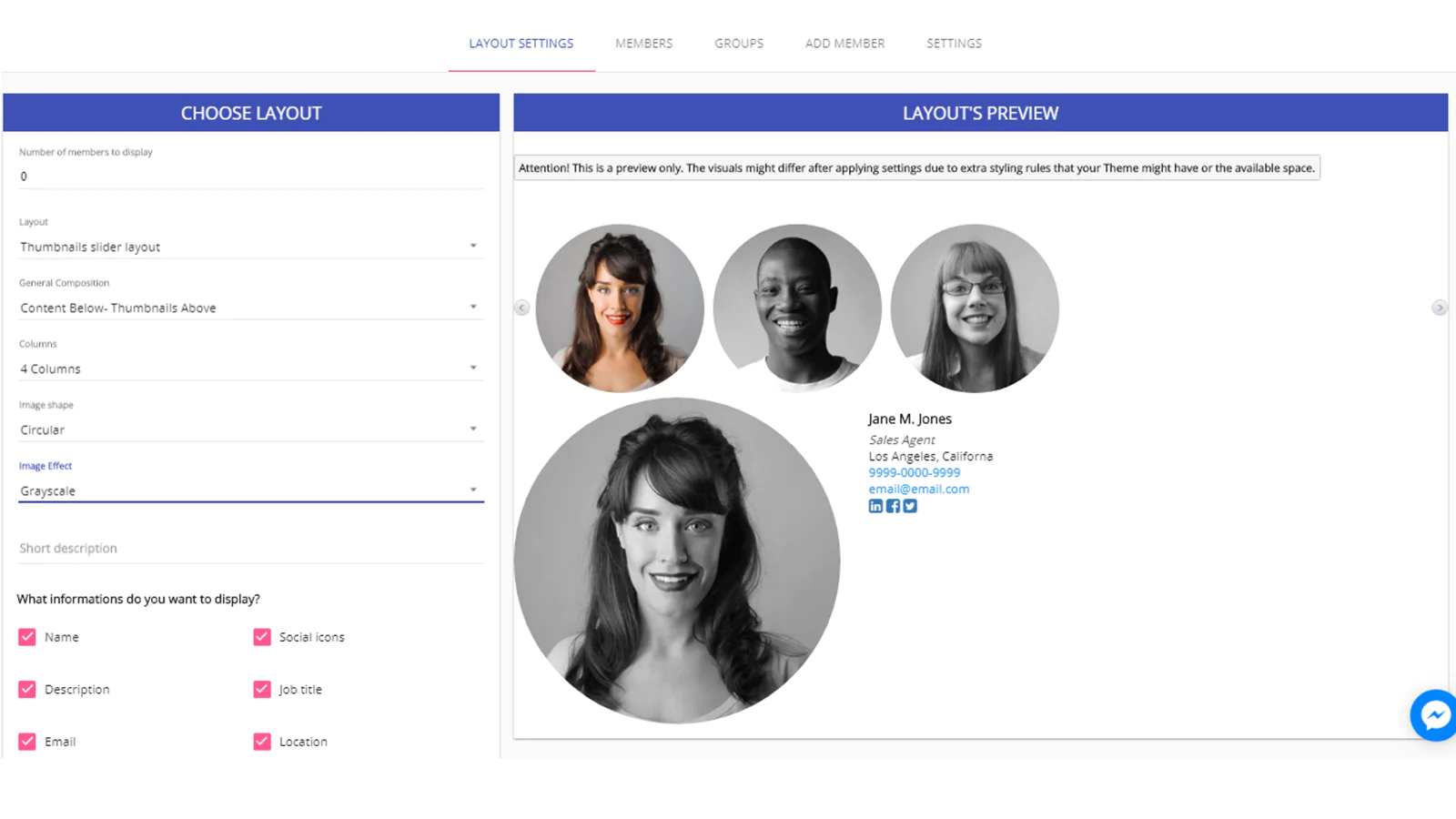The image size is (1456, 819).
Task: Click the Los Angeles, Californa location text
Action: click(x=931, y=456)
